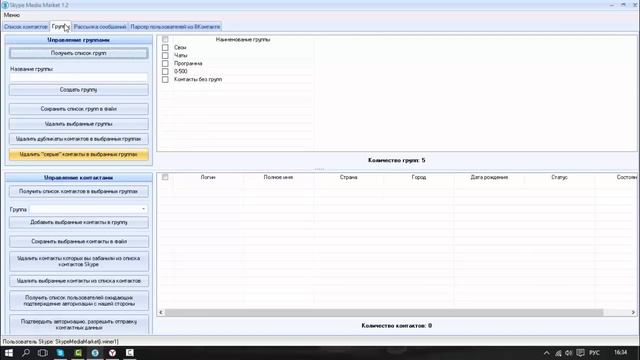Open the white C app taskbar icon

[130, 353]
